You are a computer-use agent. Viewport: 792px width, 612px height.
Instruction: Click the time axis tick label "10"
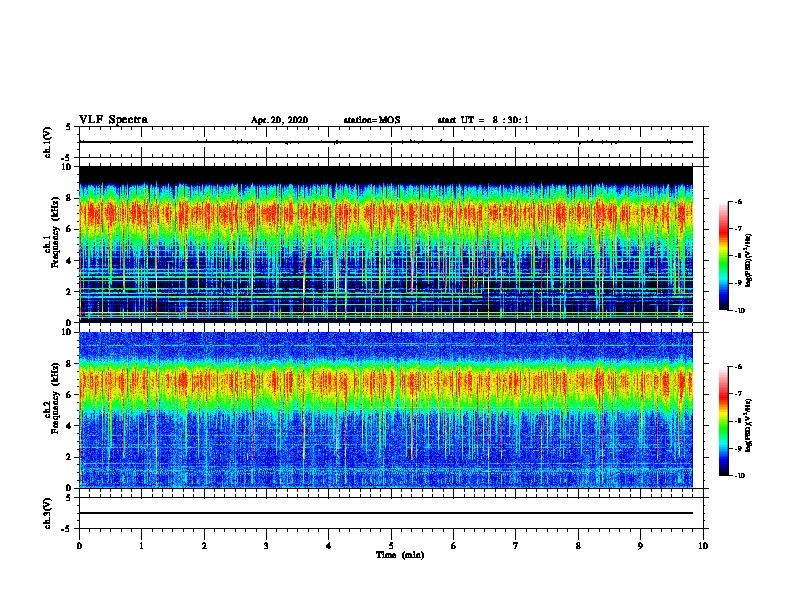click(703, 546)
